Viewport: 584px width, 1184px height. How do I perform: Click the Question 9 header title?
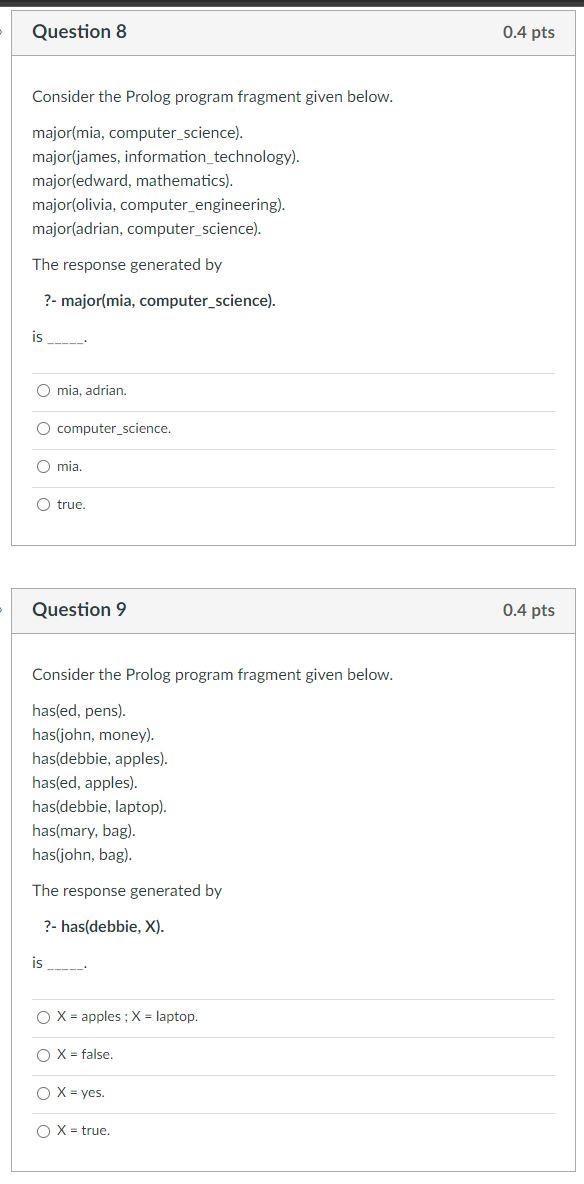[x=79, y=609]
